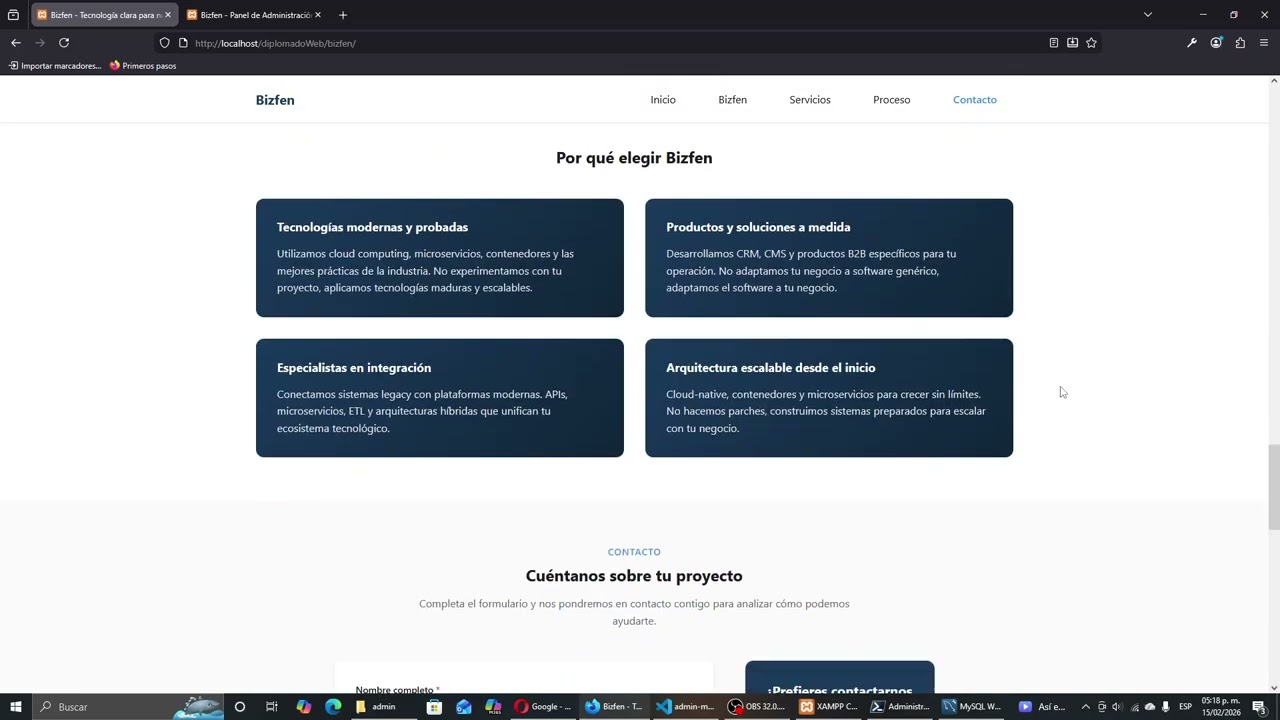This screenshot has width=1280, height=720.
Task: Open the tracking protection shield icon
Action: (165, 43)
